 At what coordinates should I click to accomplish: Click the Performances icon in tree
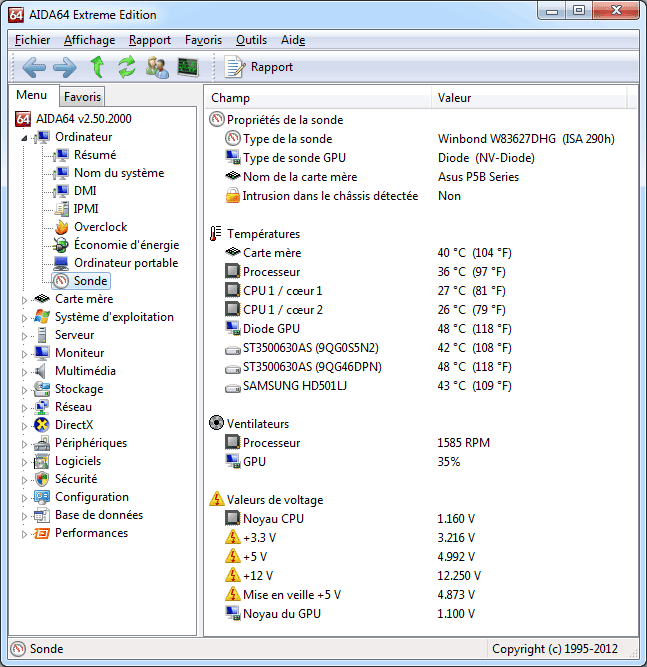(x=42, y=533)
